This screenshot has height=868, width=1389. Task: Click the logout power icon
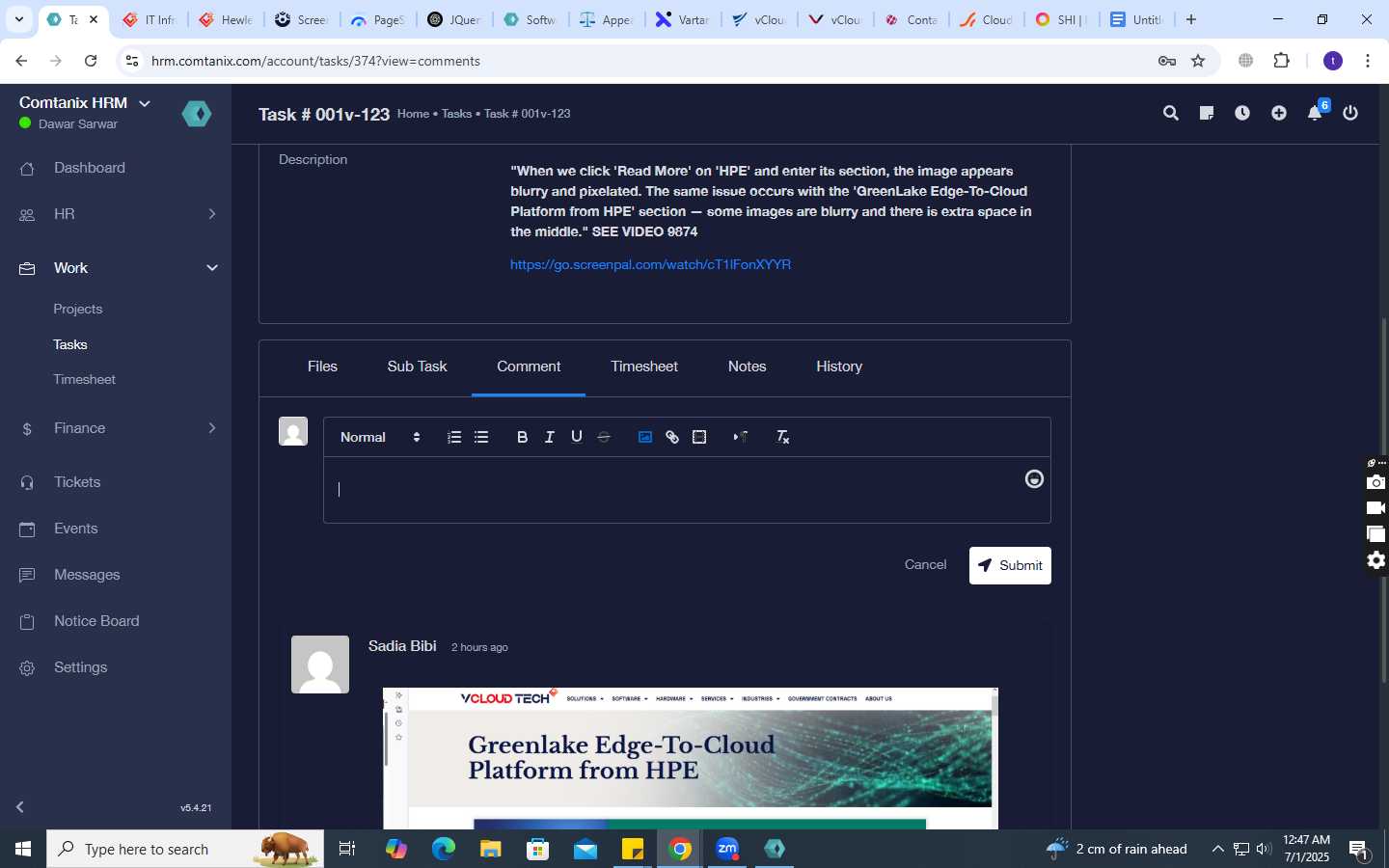tap(1350, 114)
